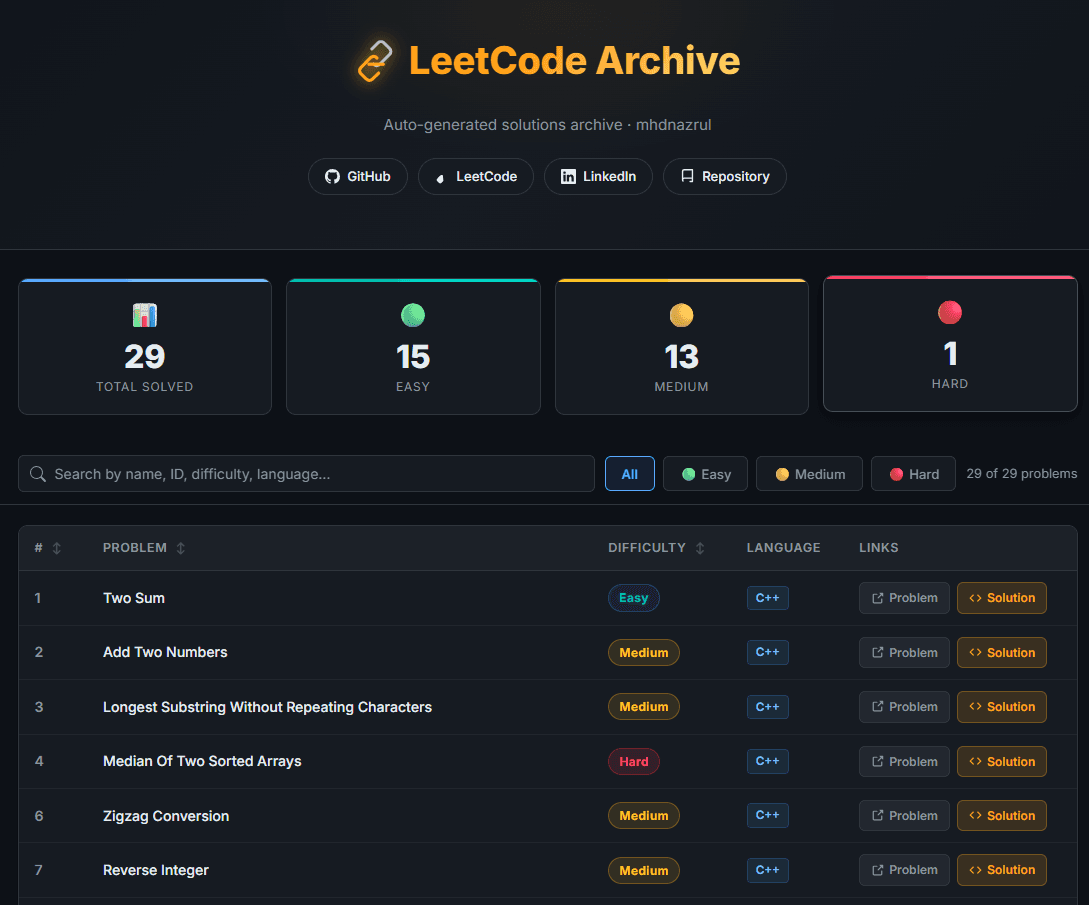Click the Links column header
Viewport: 1089px width, 905px height.
pos(879,548)
